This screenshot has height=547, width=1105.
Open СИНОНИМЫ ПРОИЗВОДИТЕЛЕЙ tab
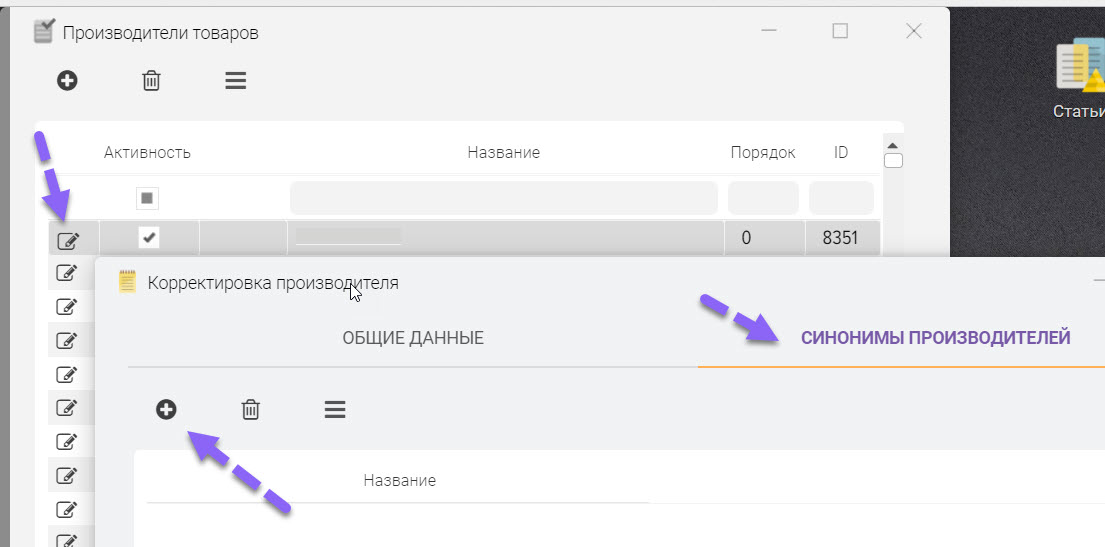[935, 338]
